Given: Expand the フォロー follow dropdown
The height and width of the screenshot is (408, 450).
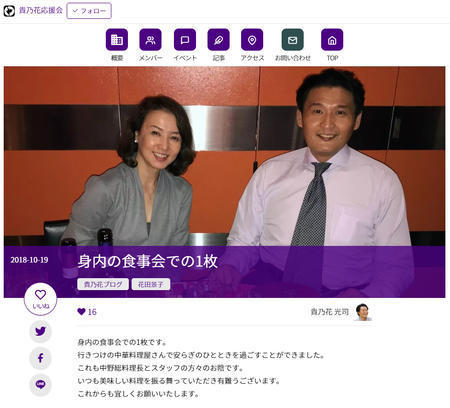Looking at the screenshot, I should [89, 11].
